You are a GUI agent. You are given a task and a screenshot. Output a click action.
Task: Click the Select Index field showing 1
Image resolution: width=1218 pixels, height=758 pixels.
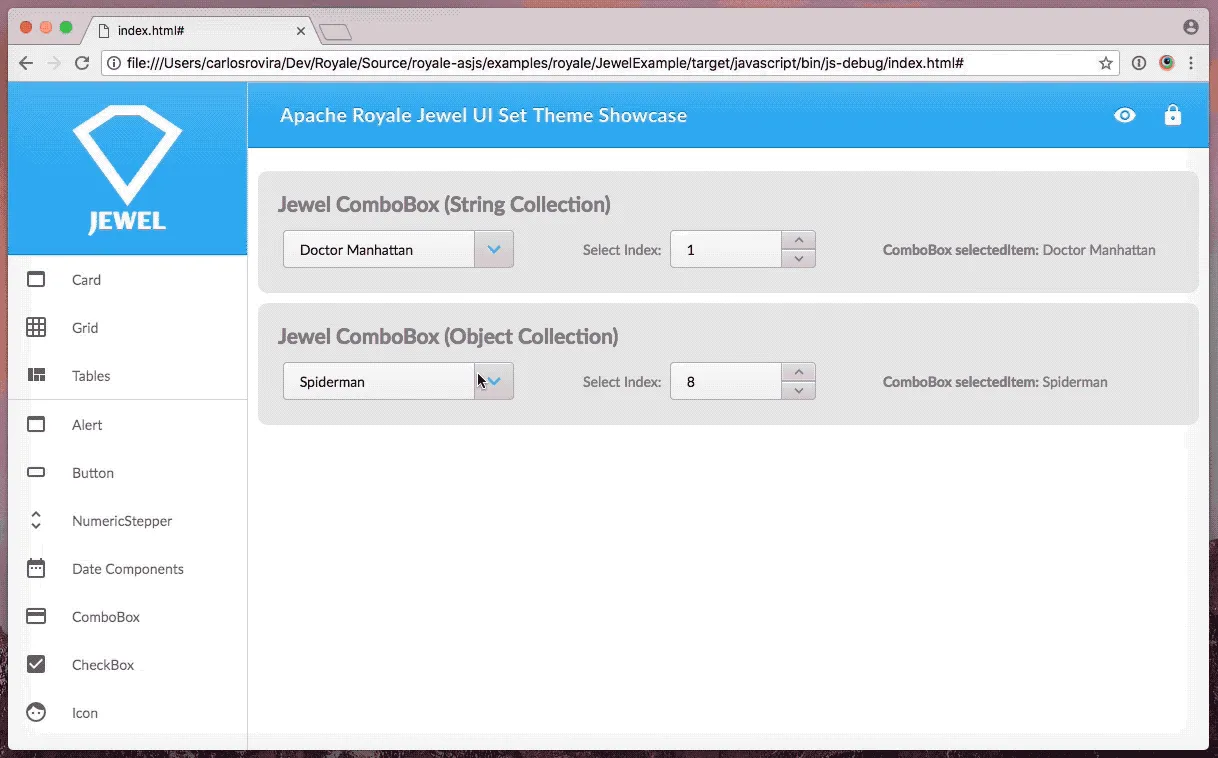725,249
